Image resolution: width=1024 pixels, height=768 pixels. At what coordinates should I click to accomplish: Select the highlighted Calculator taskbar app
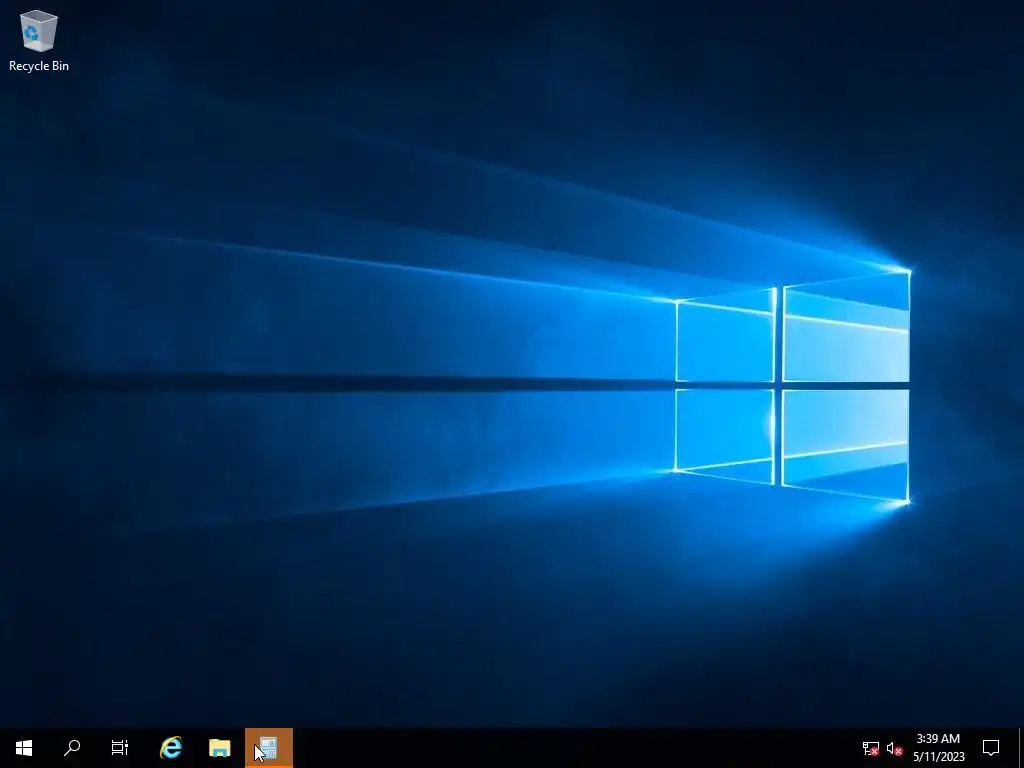click(268, 748)
